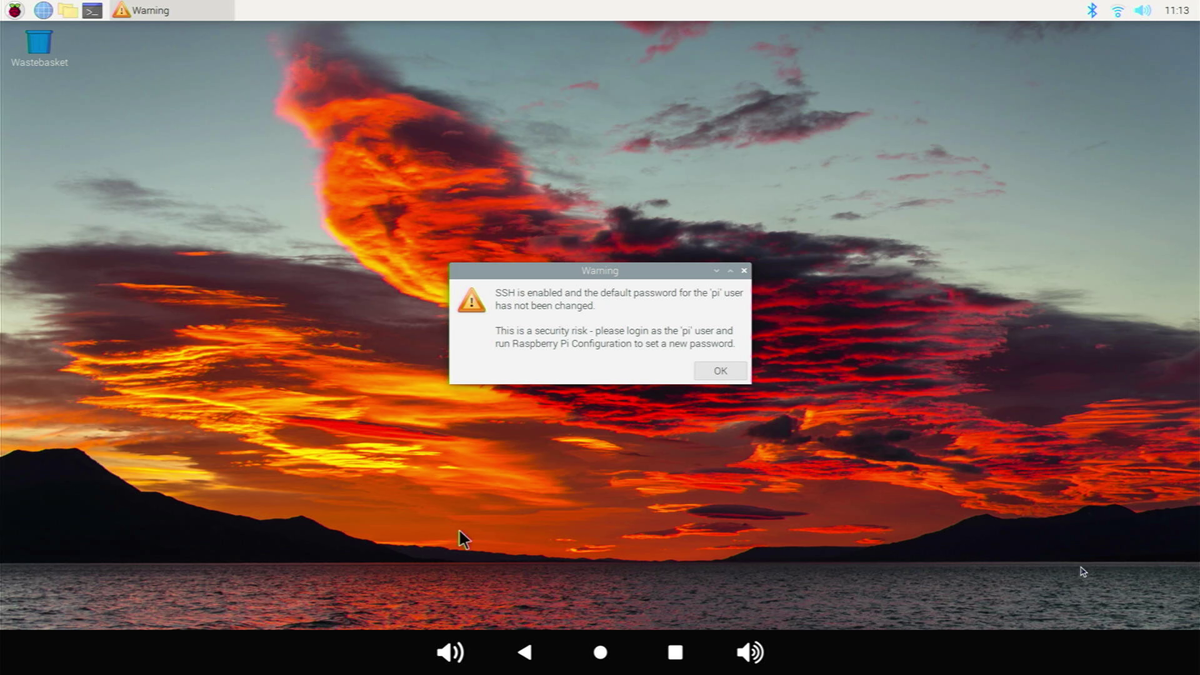Launch the globe web browser icon
Screen dimensions: 1200x675
click(x=43, y=10)
